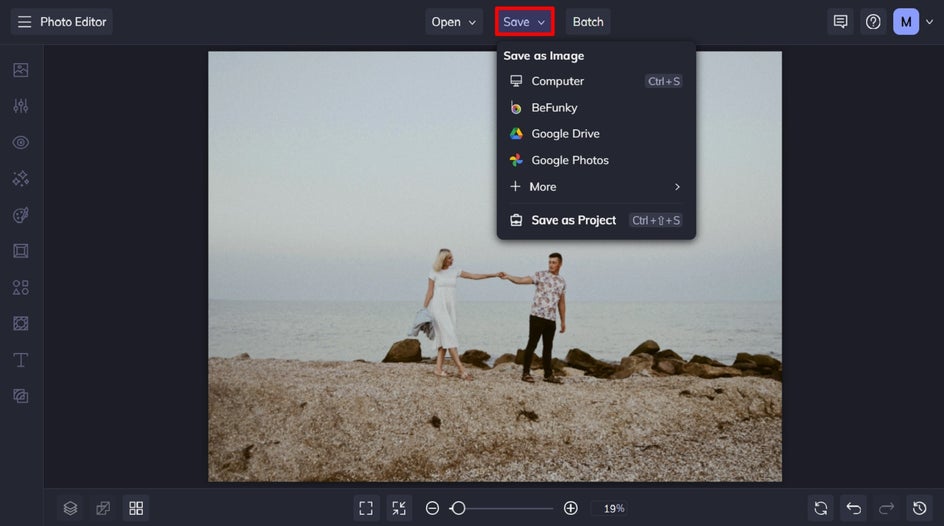Click the shrink-to-actual-size icon
The image size is (944, 526).
click(x=399, y=509)
